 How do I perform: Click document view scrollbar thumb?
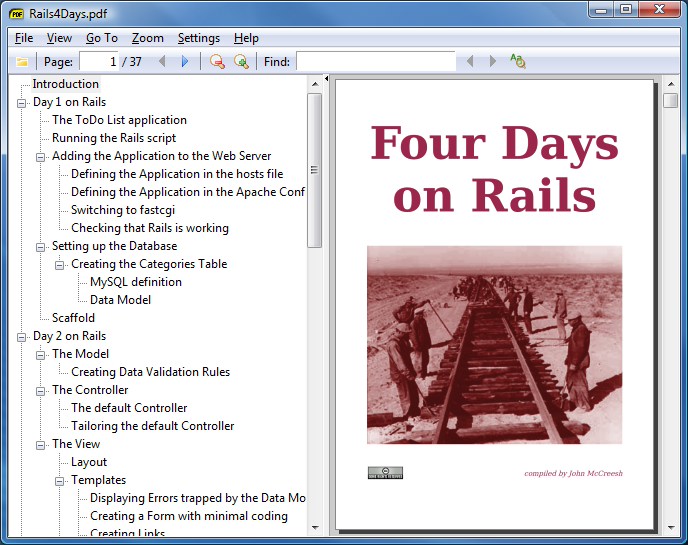pyautogui.click(x=670, y=100)
